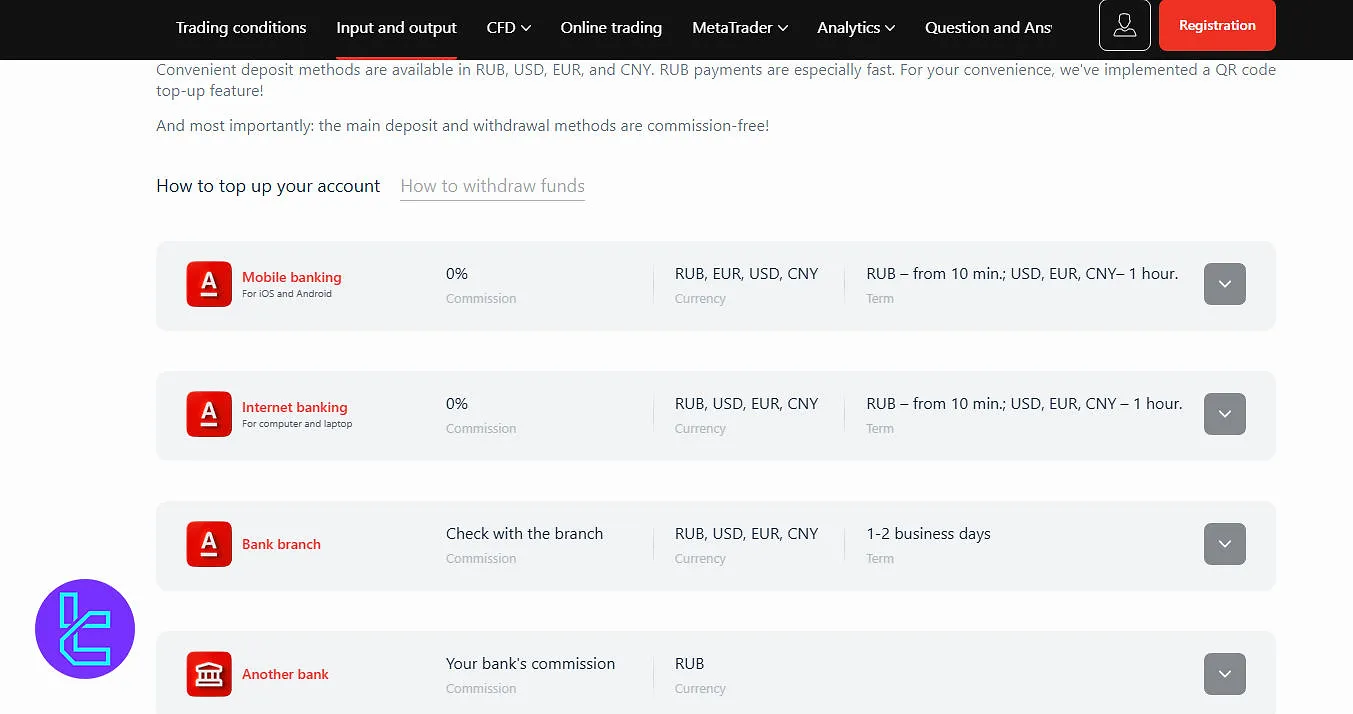
Task: Expand the Bank branch details chevron
Action: (1224, 544)
